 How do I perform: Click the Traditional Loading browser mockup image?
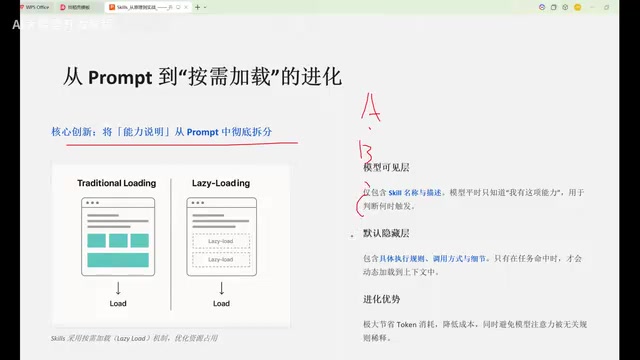pos(118,237)
